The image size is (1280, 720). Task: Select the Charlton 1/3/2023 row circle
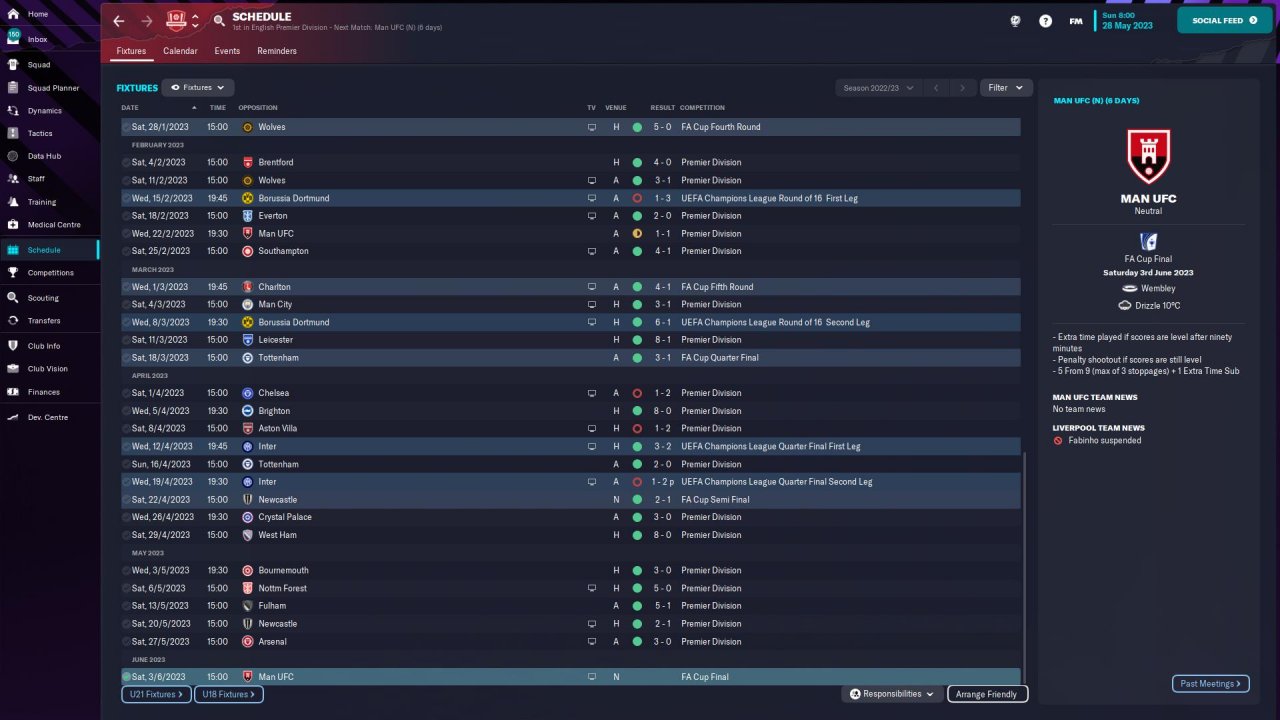click(127, 287)
